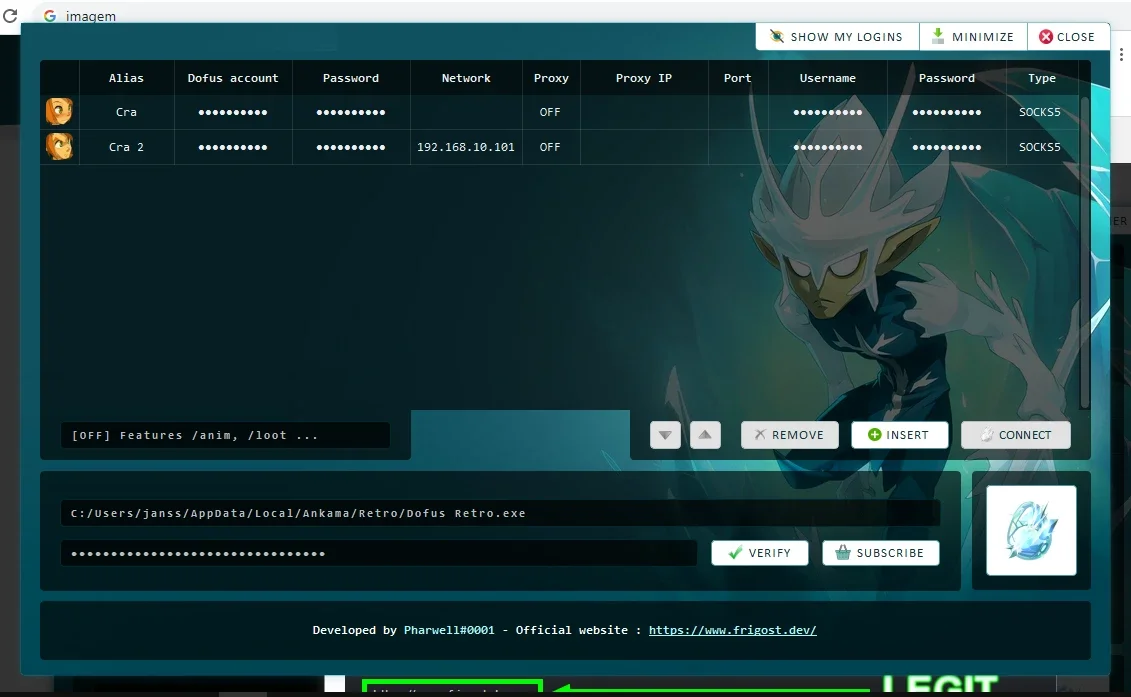Move account down with the down arrow

pyautogui.click(x=665, y=435)
